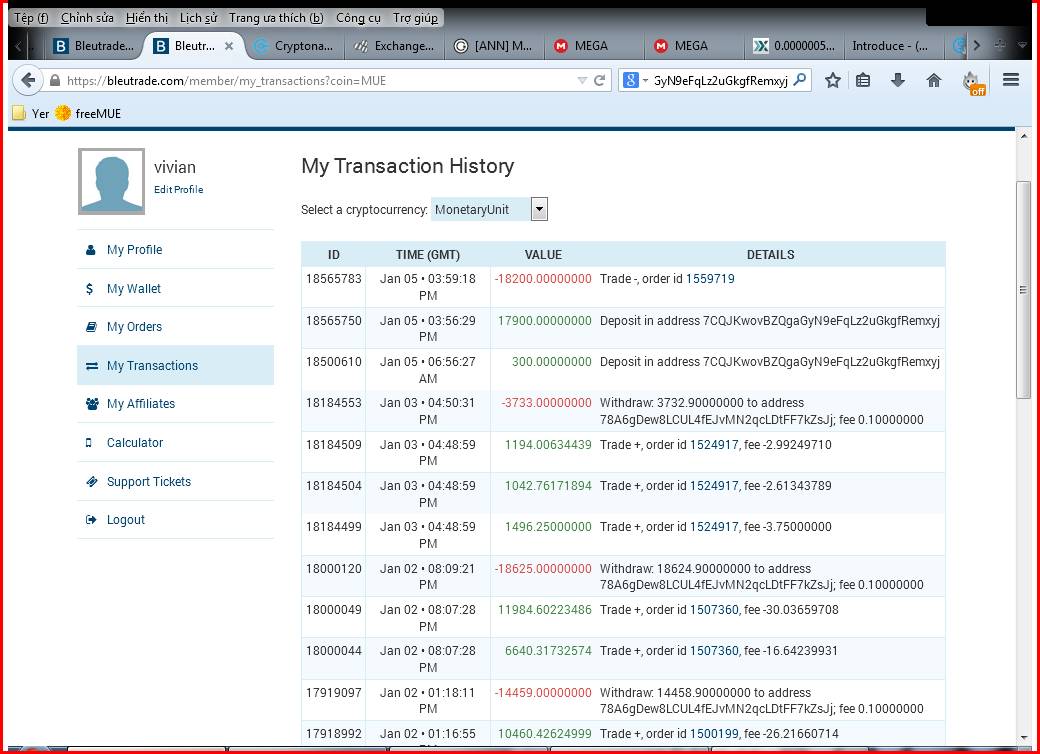Viewport: 1040px width, 754px height.
Task: Close the active Bleutrade tab
Action: (229, 46)
